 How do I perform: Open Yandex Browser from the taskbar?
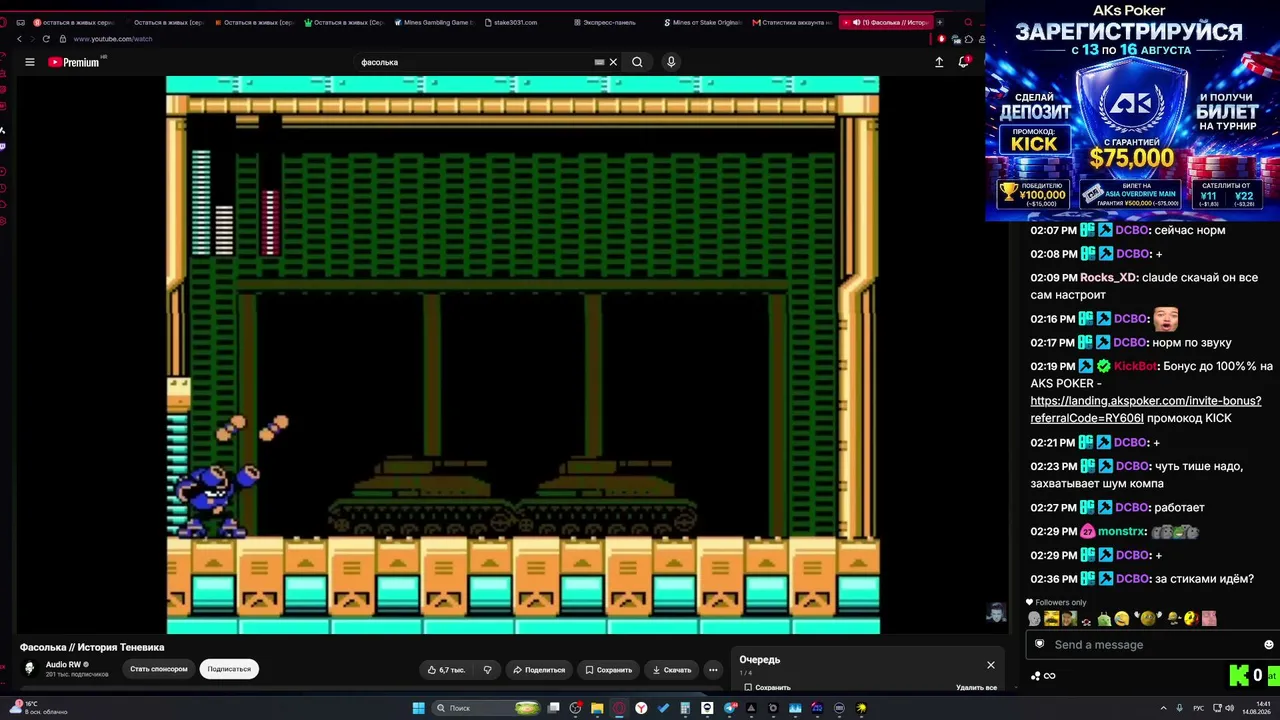coord(641,708)
